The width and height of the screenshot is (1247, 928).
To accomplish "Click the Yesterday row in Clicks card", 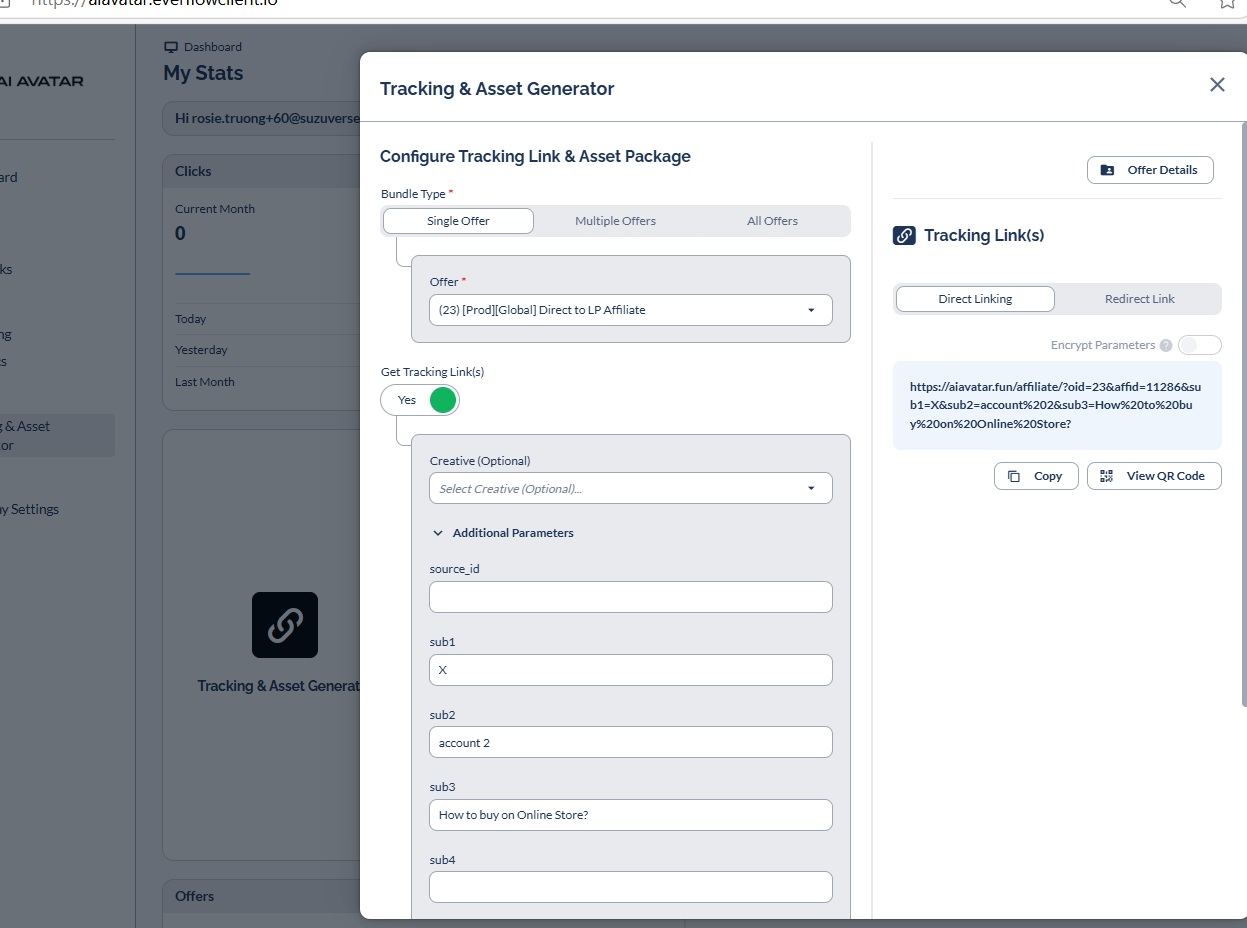I will [267, 350].
